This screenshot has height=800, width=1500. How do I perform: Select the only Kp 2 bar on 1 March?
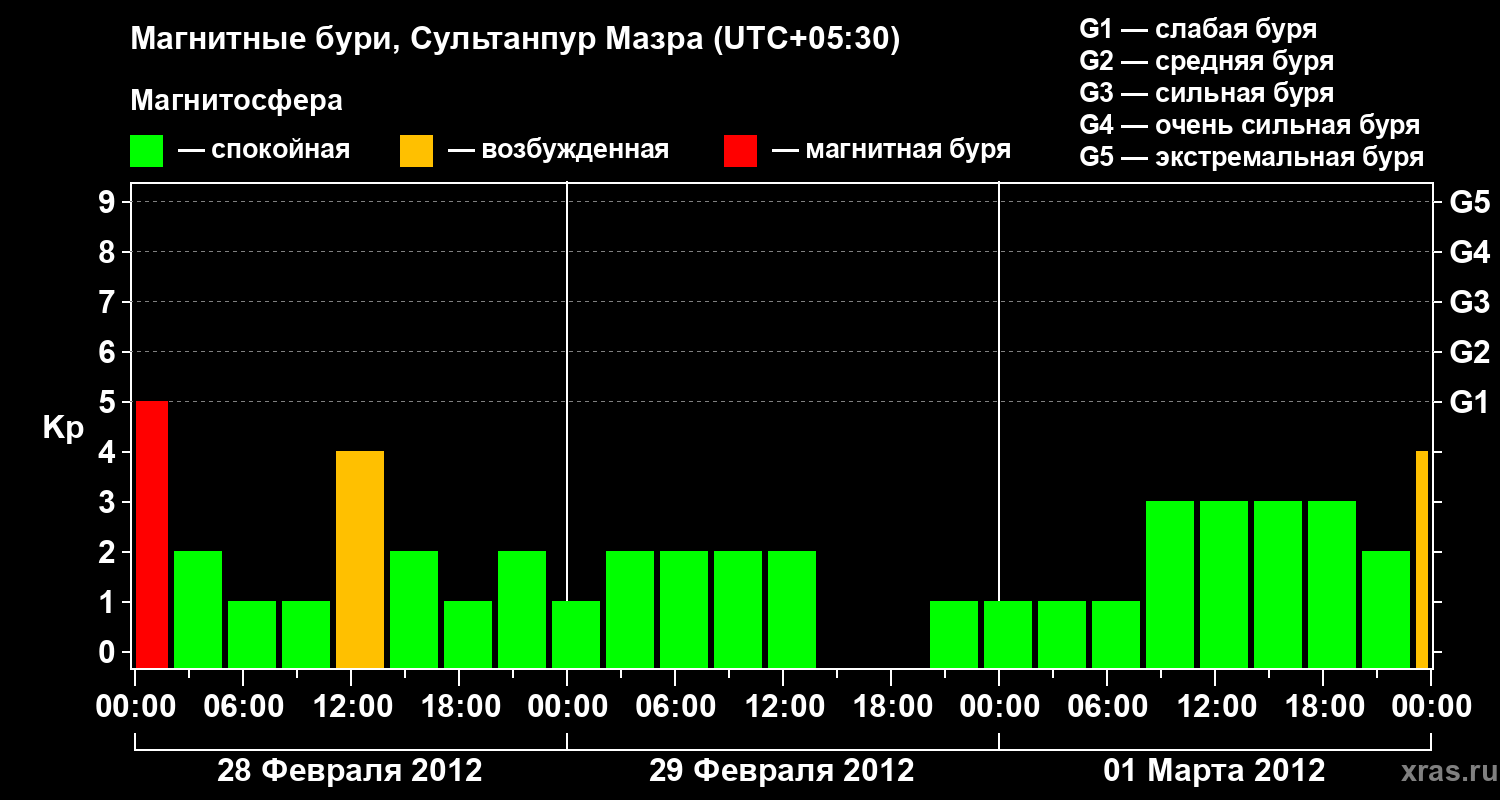[x=1386, y=610]
